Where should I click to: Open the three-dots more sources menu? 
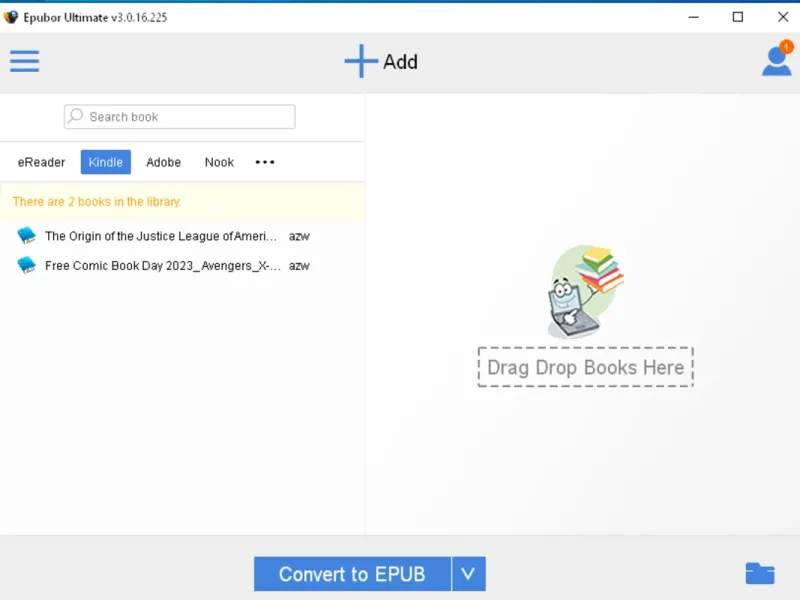point(265,162)
